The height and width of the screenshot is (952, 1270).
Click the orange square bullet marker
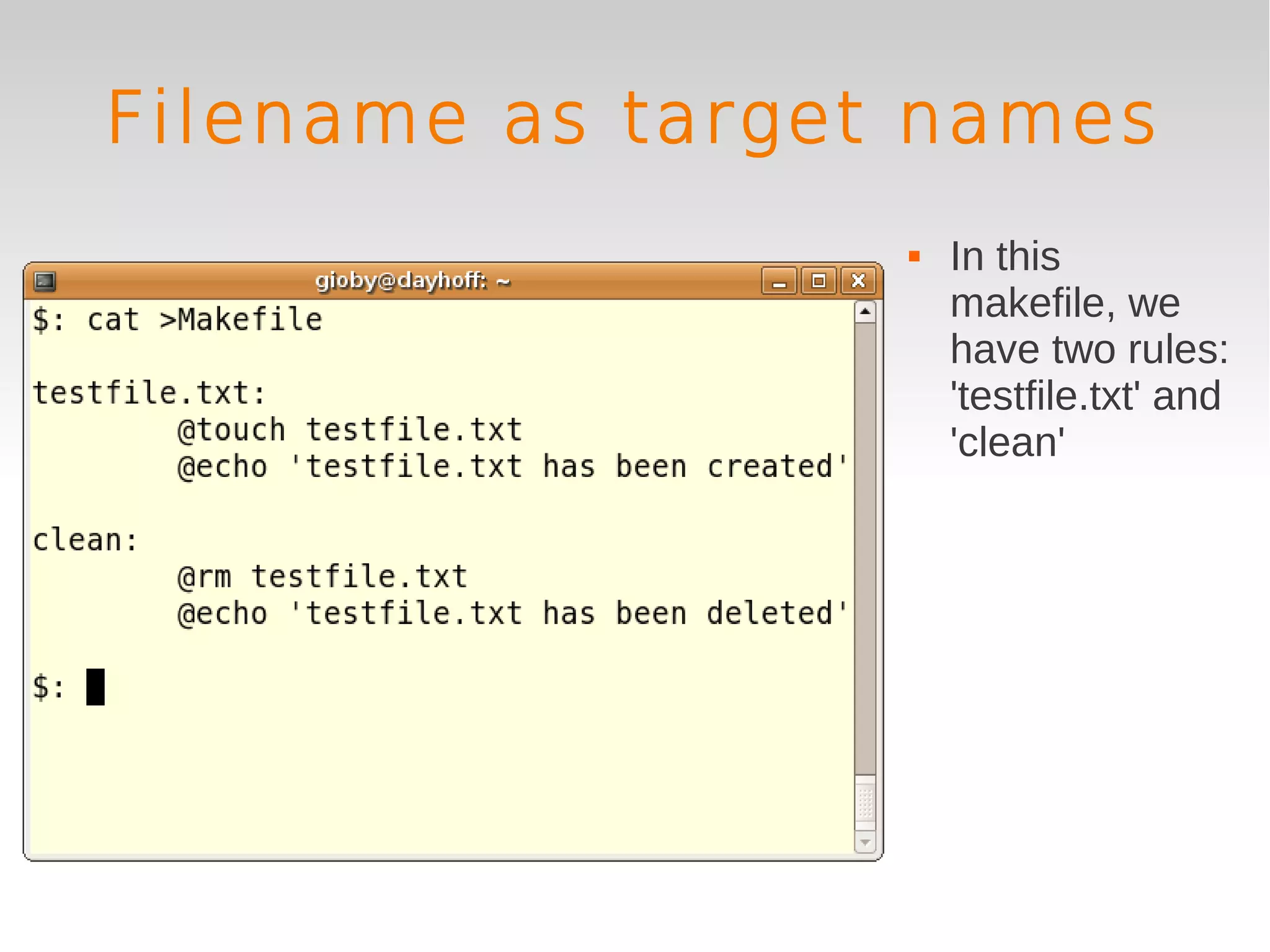pyautogui.click(x=914, y=256)
